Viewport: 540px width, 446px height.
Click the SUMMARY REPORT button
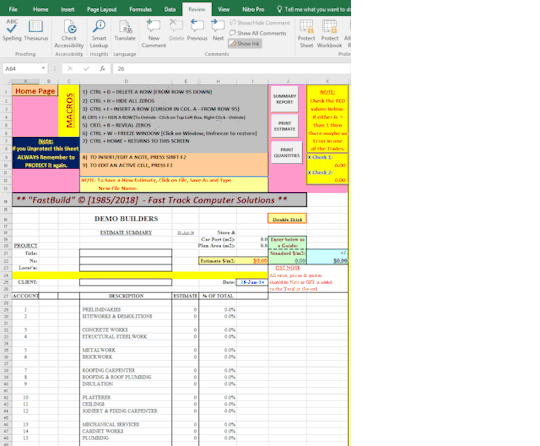point(284,99)
